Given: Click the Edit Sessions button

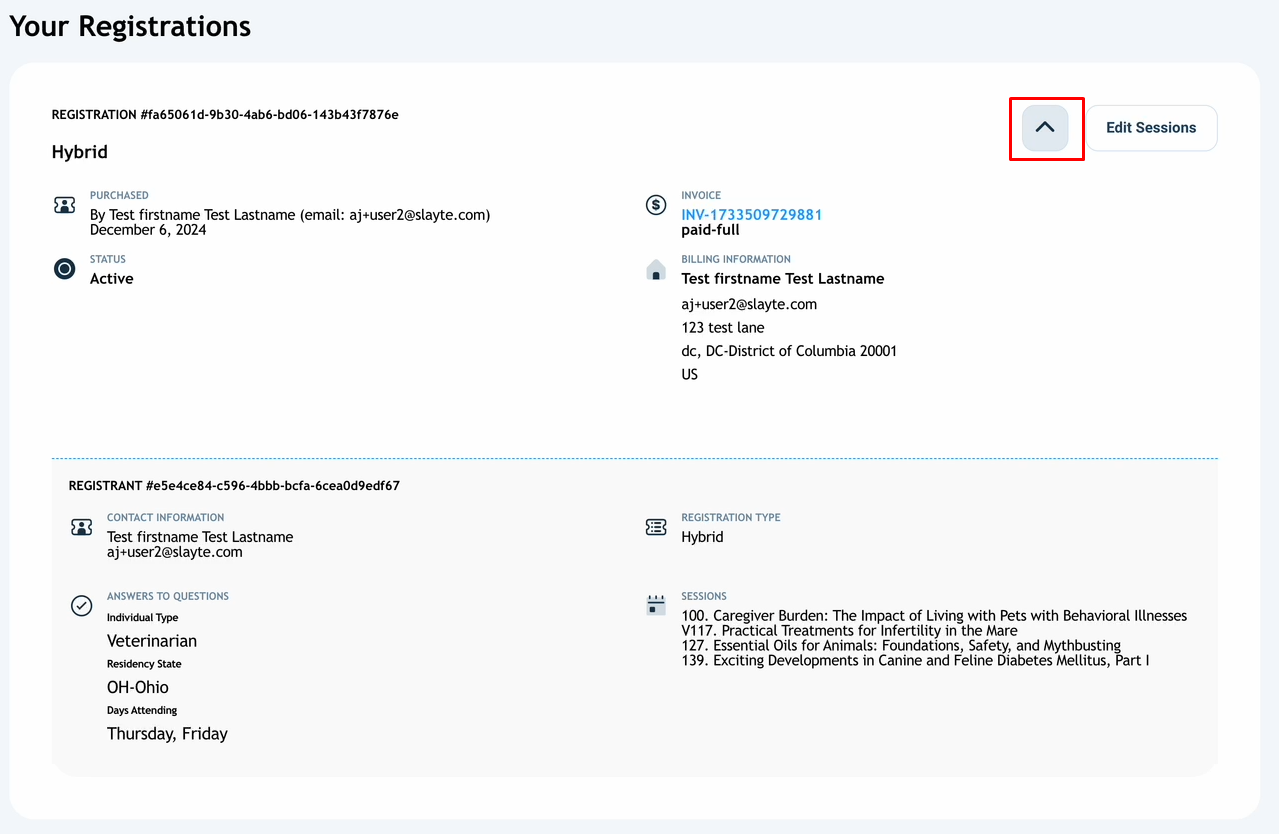Looking at the screenshot, I should (1151, 128).
